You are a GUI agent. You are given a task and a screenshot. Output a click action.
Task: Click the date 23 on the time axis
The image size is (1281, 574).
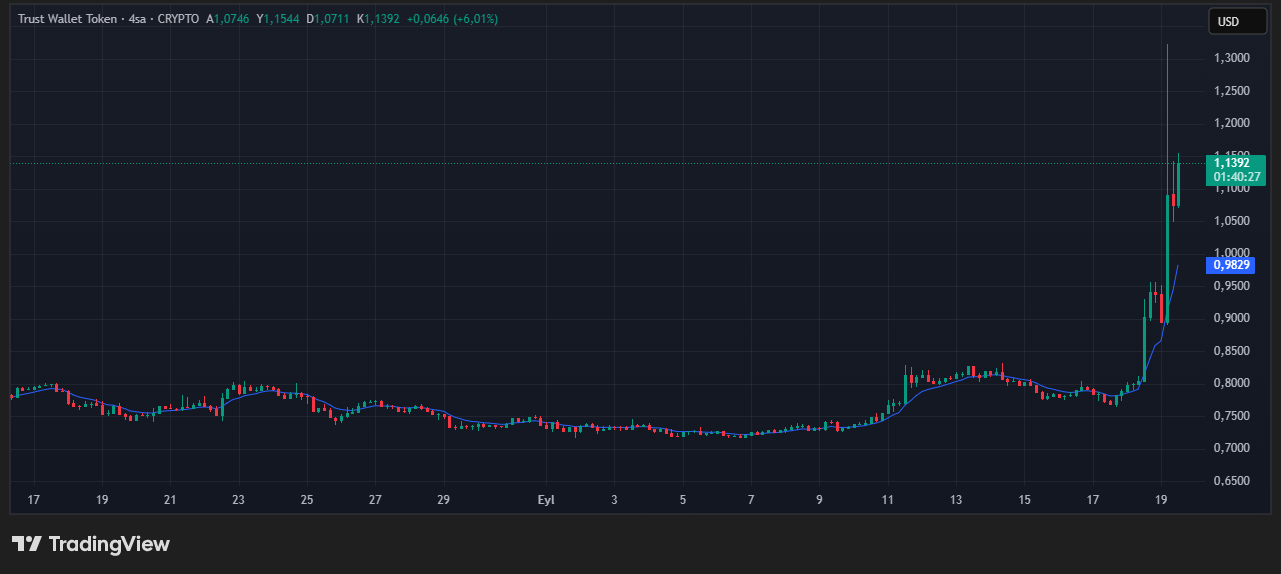tap(238, 499)
